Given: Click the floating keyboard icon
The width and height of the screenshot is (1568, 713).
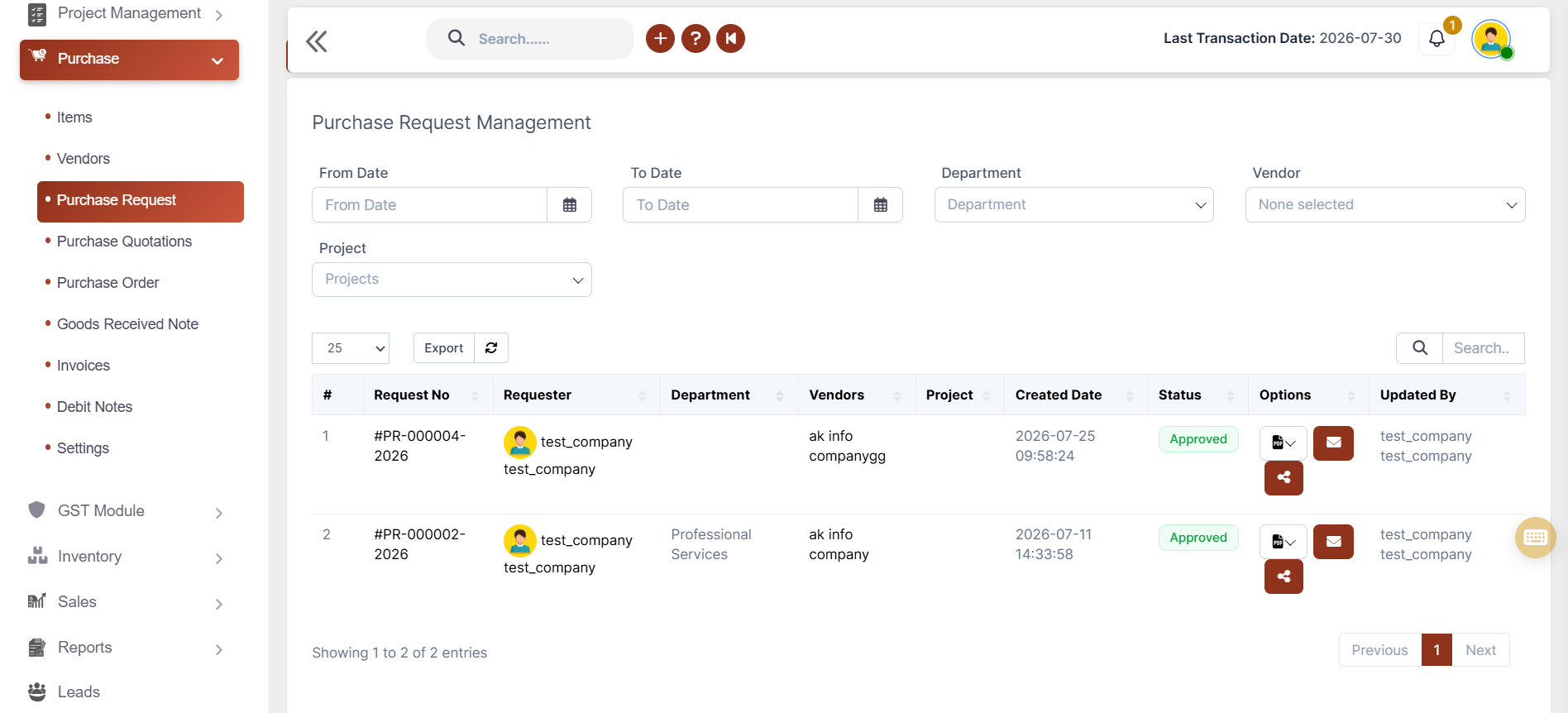Looking at the screenshot, I should click(x=1536, y=538).
